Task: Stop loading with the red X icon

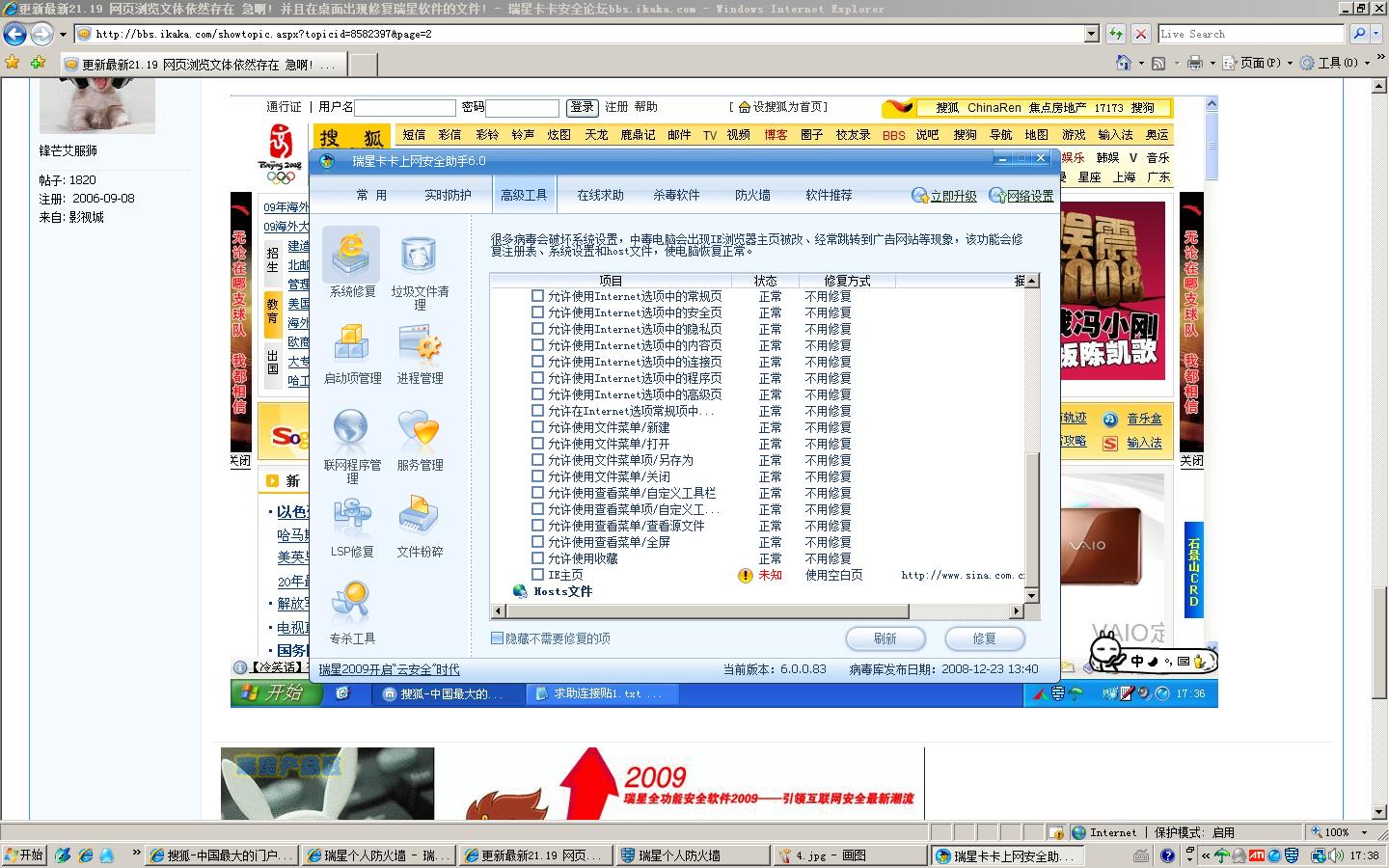Action: coord(1141,34)
